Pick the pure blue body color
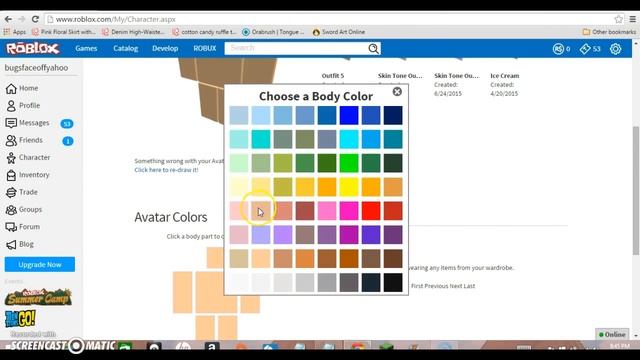 (x=349, y=116)
